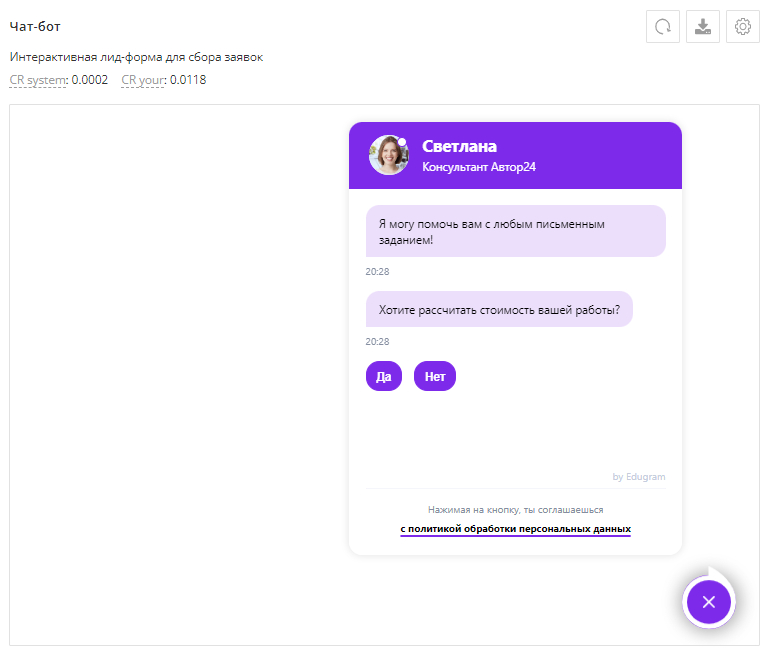Screen dimensions: 769x660
Task: Click Svetlana's avatar photo
Action: [x=388, y=155]
